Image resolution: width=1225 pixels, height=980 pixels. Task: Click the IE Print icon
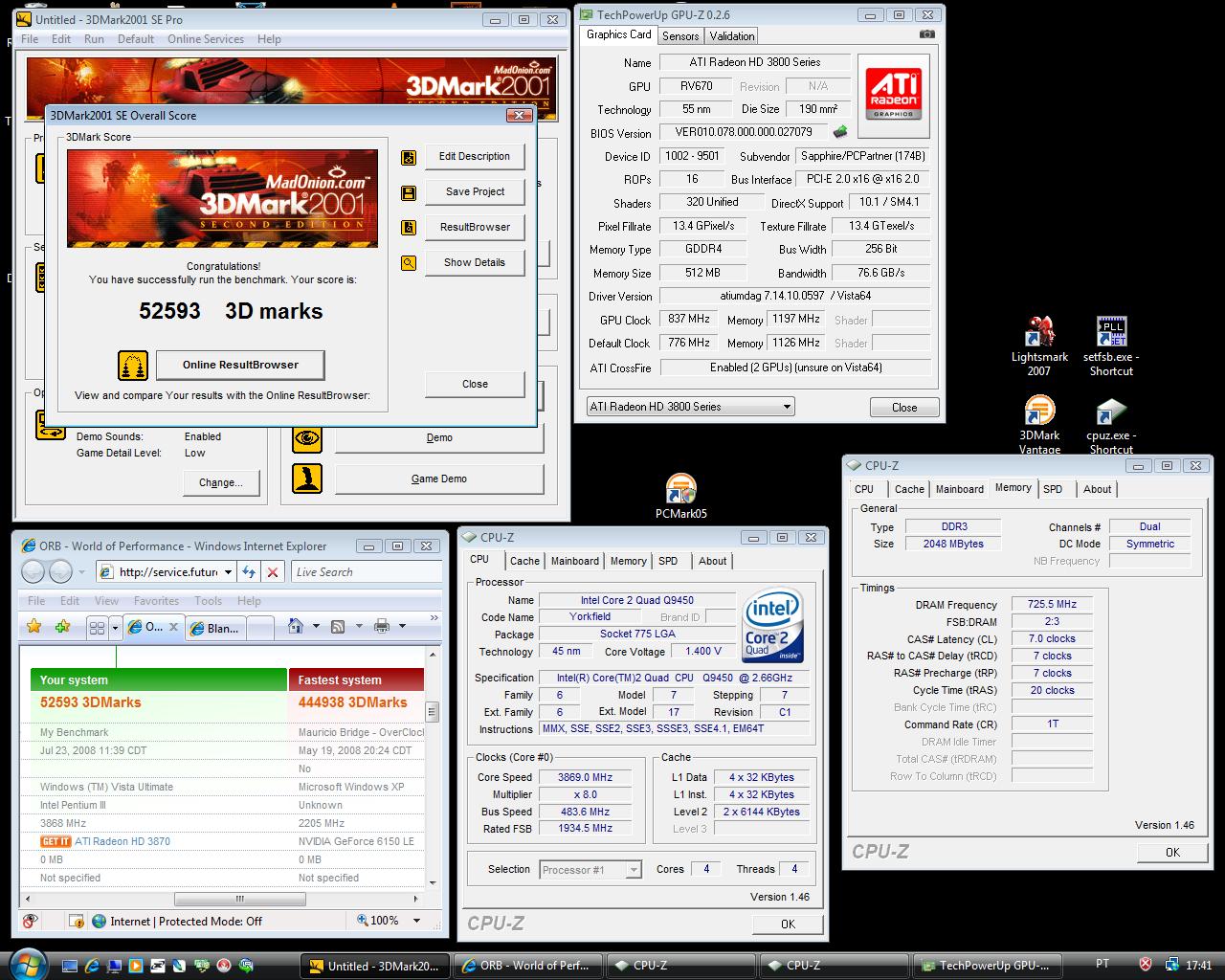382,626
